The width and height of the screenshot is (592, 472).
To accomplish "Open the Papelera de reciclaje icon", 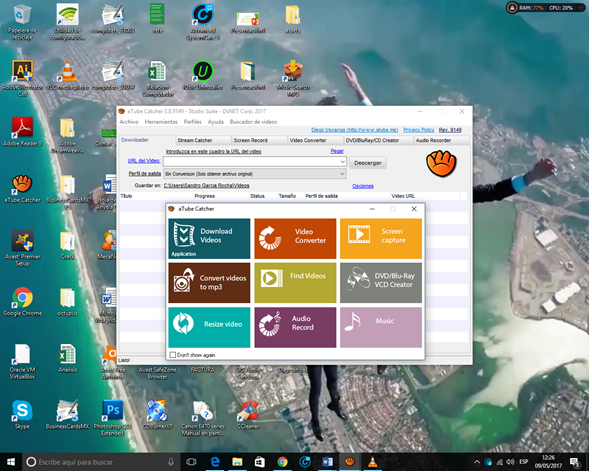I will pyautogui.click(x=22, y=22).
